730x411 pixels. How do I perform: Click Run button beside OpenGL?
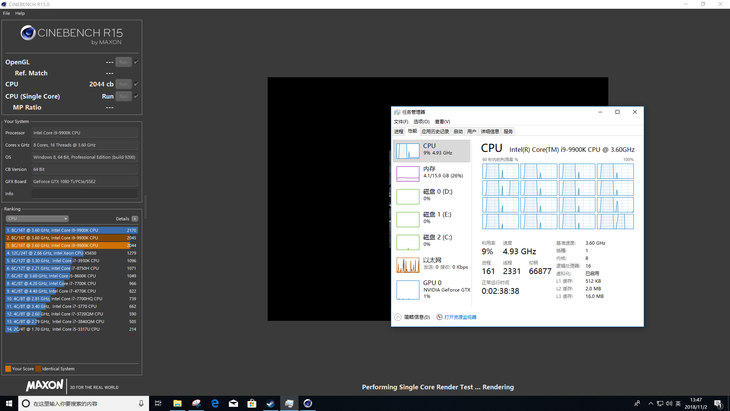pos(123,62)
